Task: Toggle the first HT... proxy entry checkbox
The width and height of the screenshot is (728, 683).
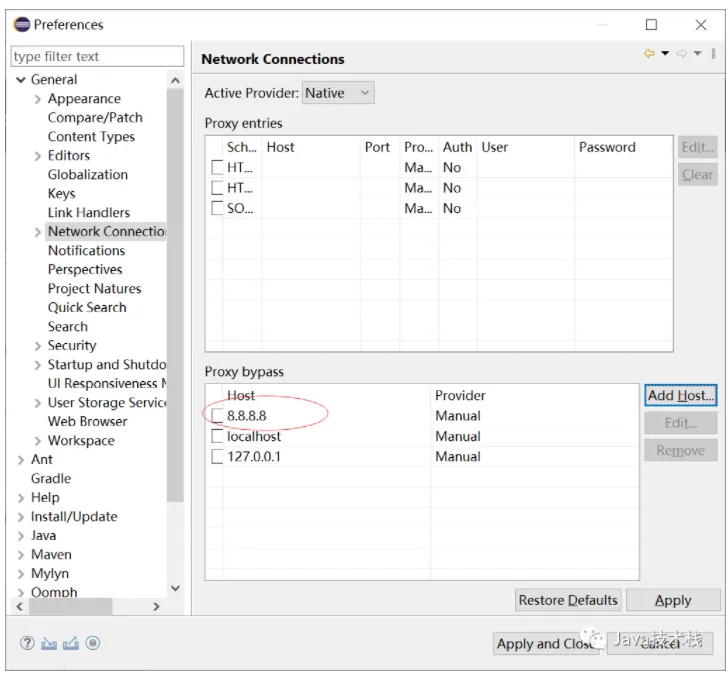Action: (217, 167)
